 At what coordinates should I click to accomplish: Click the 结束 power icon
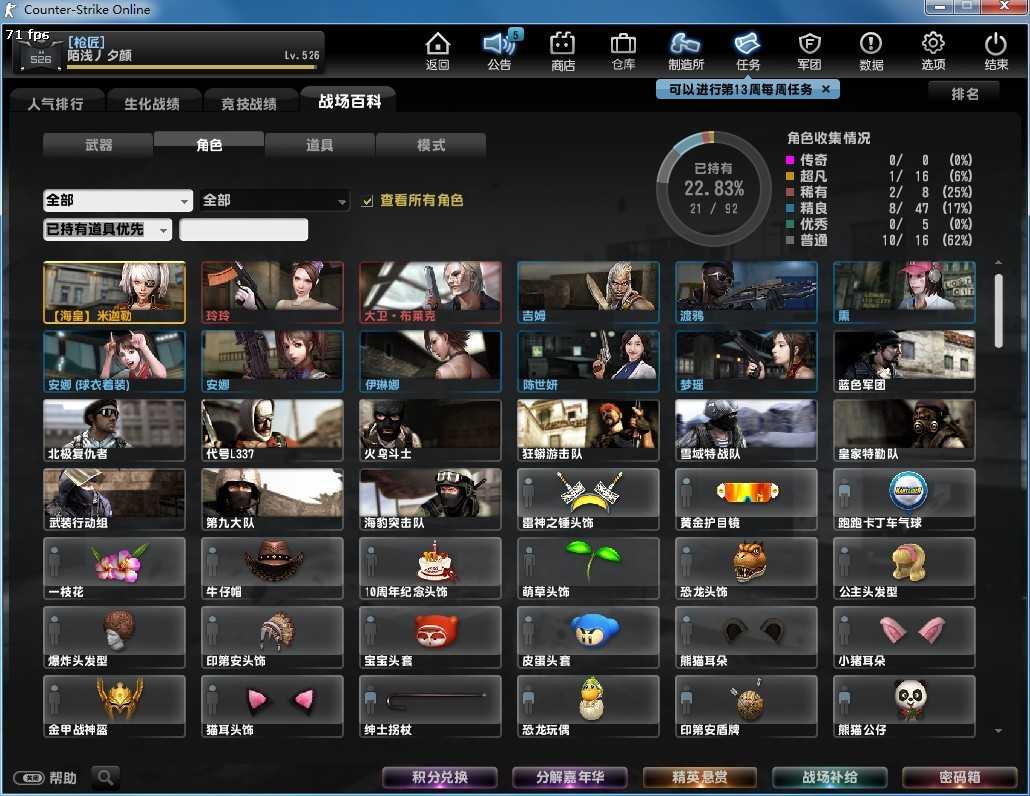[996, 51]
